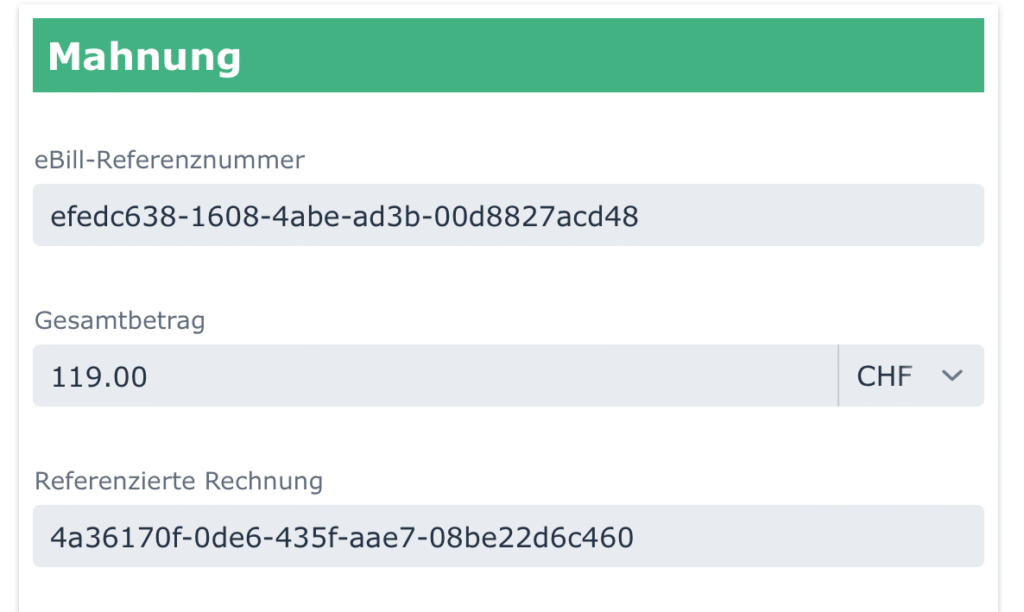The width and height of the screenshot is (1024, 612).
Task: Focus the eBill-Referenznummer input field
Action: coord(508,215)
